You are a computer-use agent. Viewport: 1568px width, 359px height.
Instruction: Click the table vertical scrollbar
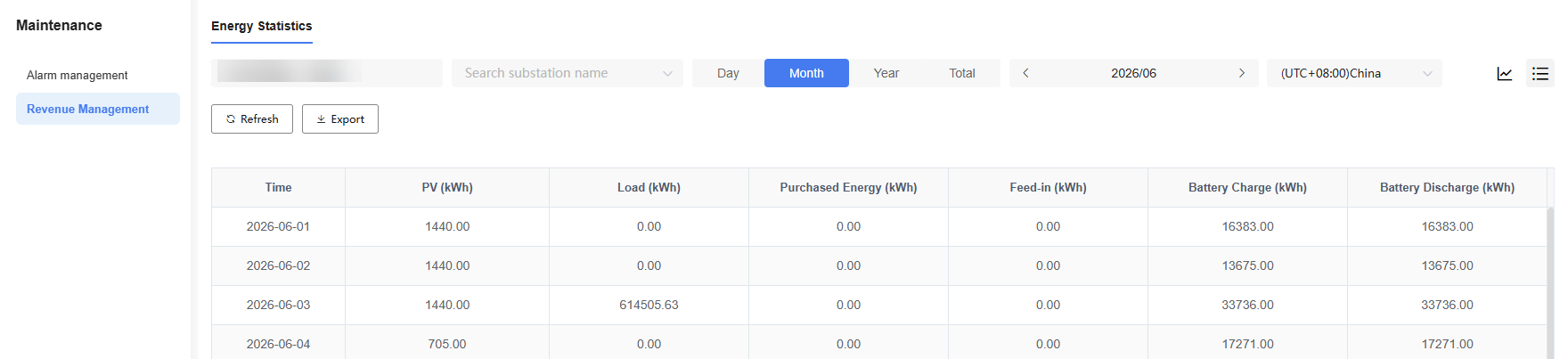click(x=1550, y=283)
